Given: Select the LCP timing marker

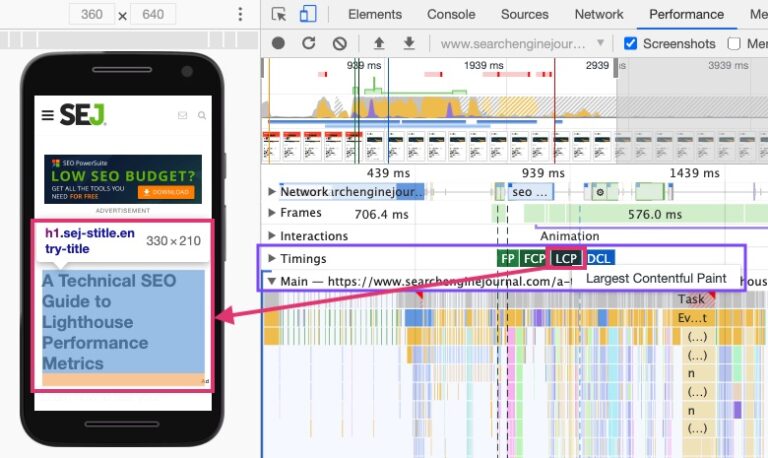Looking at the screenshot, I should 566,259.
